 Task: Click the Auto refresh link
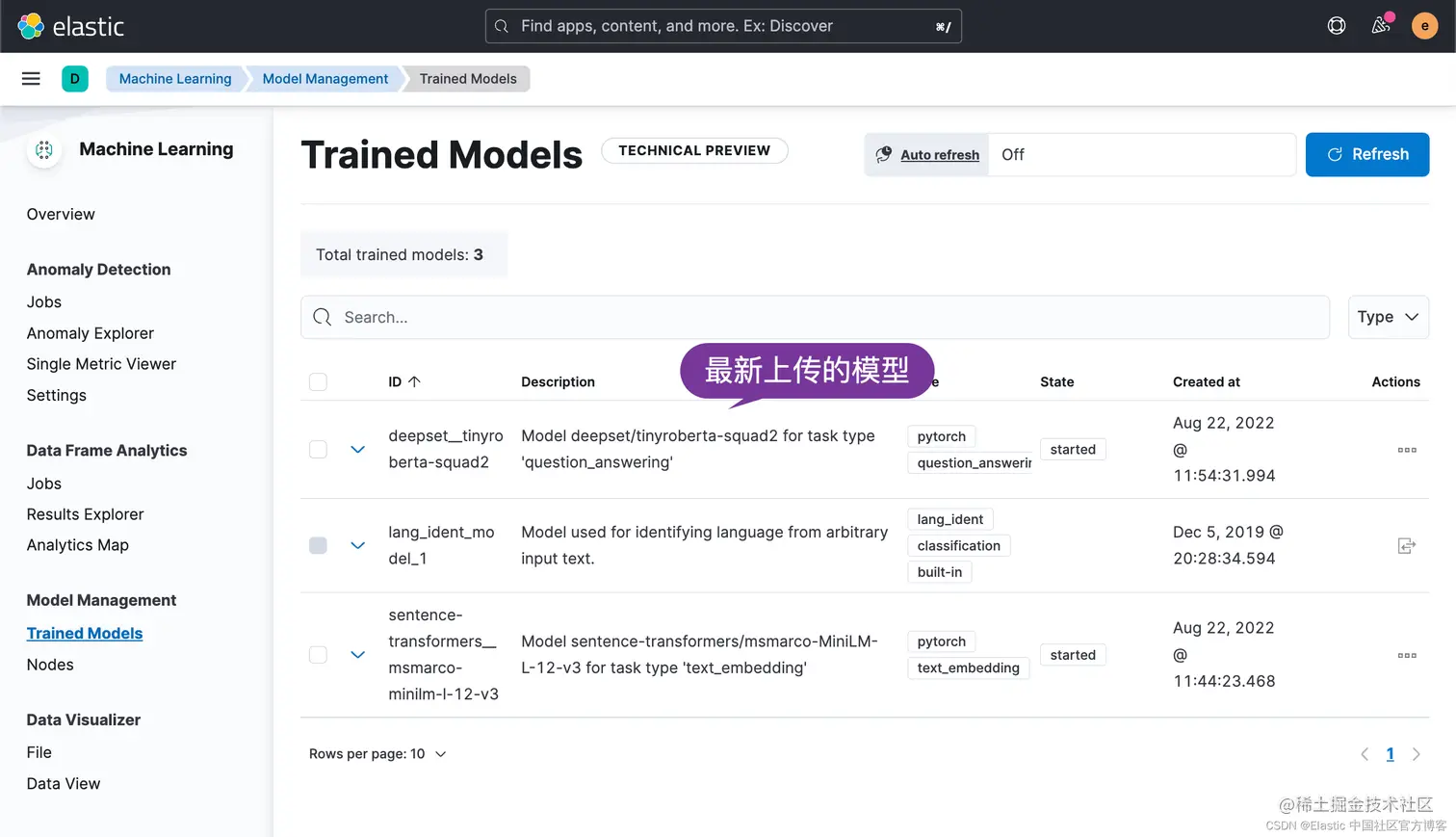pos(940,154)
